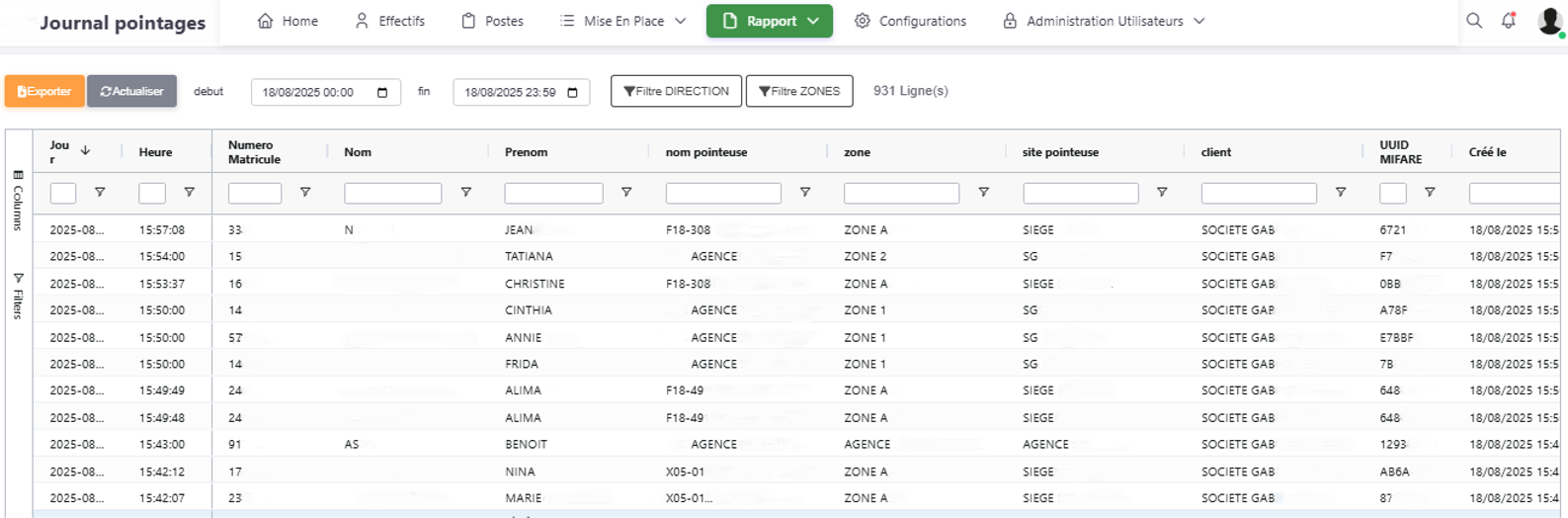Viewport: 1568px width, 518px height.
Task: Toggle the Filters side panel
Action: pyautogui.click(x=18, y=297)
